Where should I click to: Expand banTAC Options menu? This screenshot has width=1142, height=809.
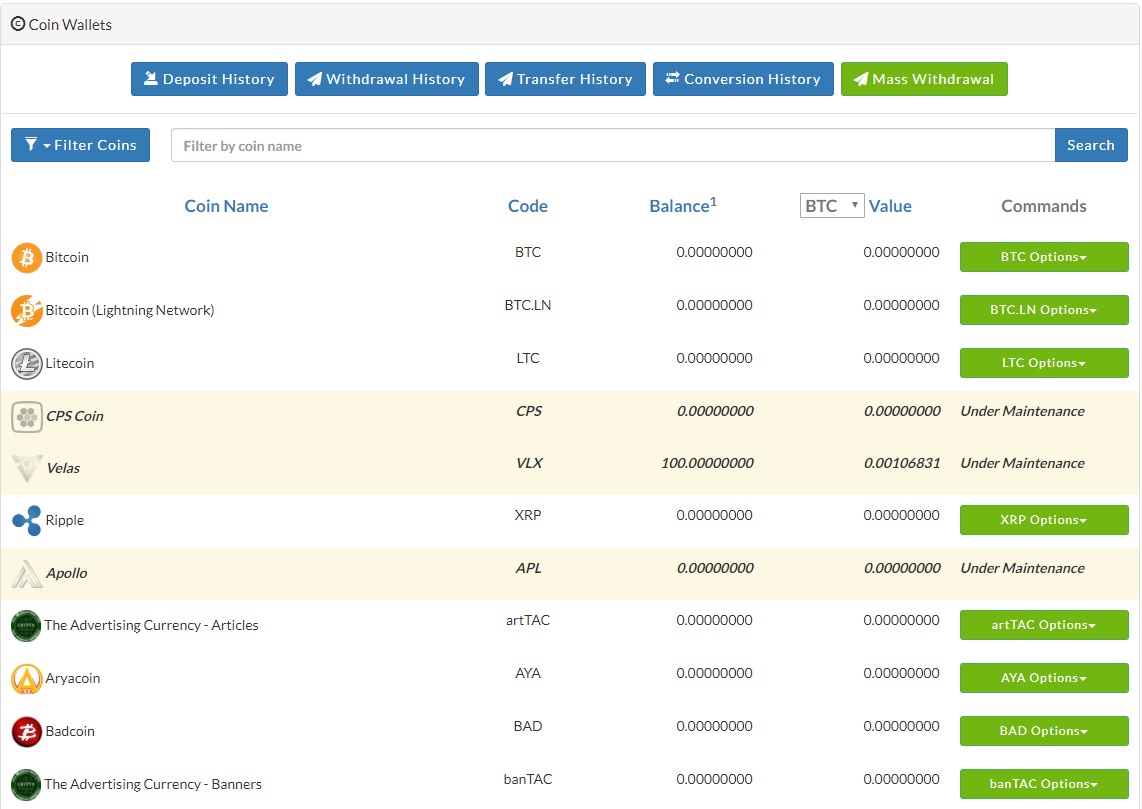[1044, 784]
